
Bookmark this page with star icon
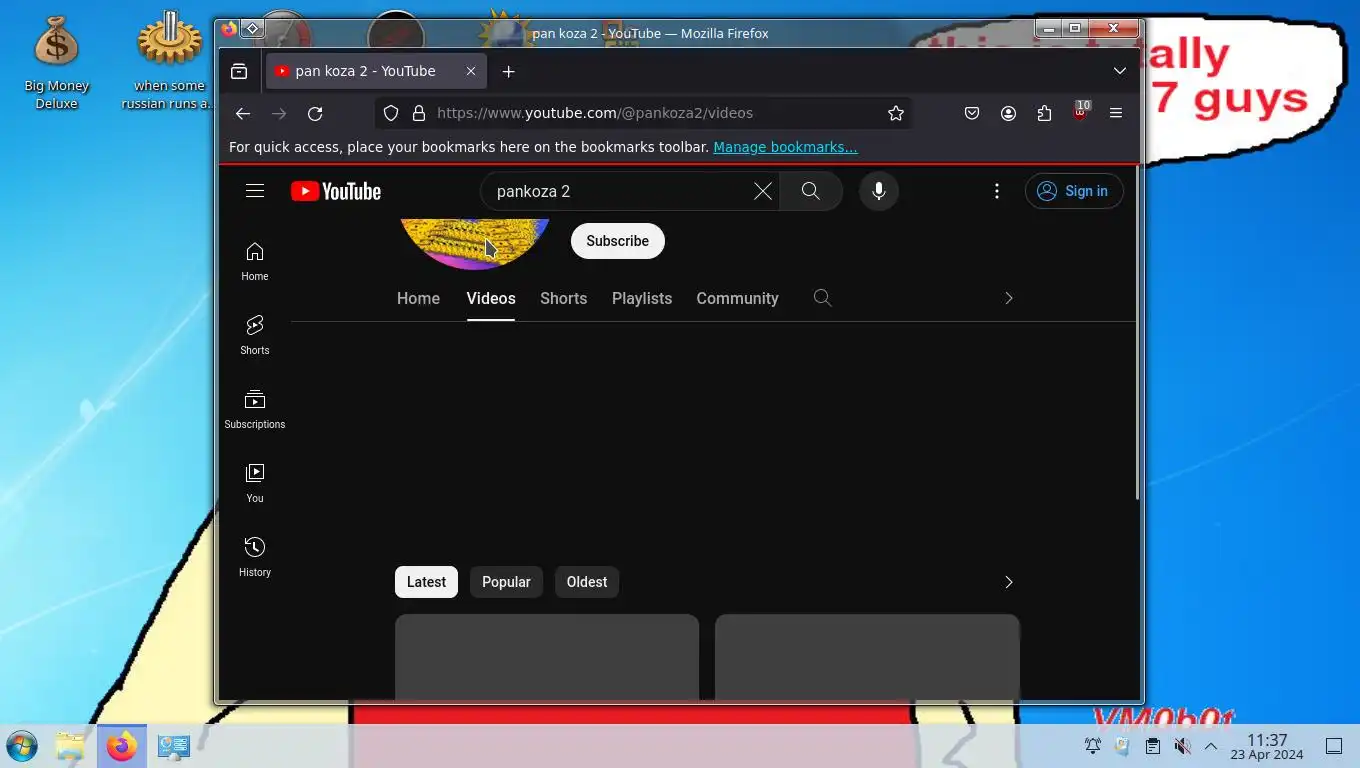896,113
